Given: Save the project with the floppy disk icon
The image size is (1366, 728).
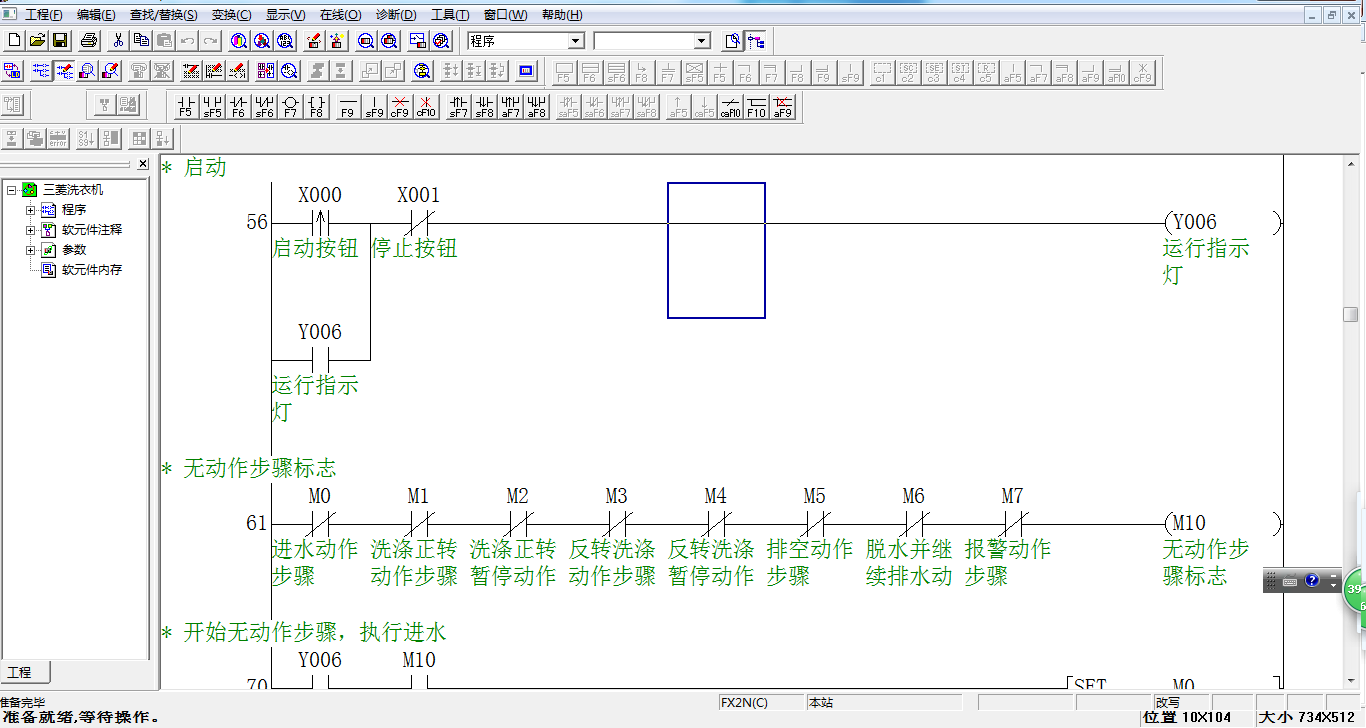Looking at the screenshot, I should [x=60, y=41].
